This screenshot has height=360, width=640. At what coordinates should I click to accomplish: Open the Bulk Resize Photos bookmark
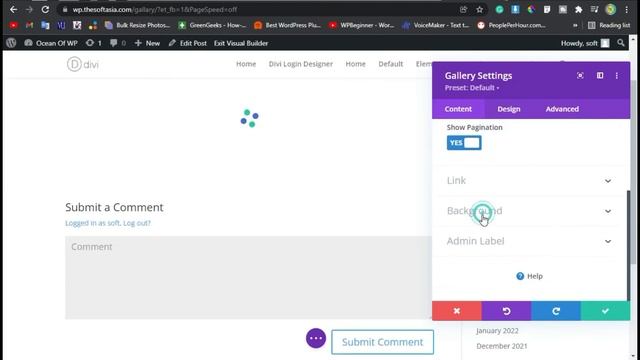pyautogui.click(x=137, y=25)
